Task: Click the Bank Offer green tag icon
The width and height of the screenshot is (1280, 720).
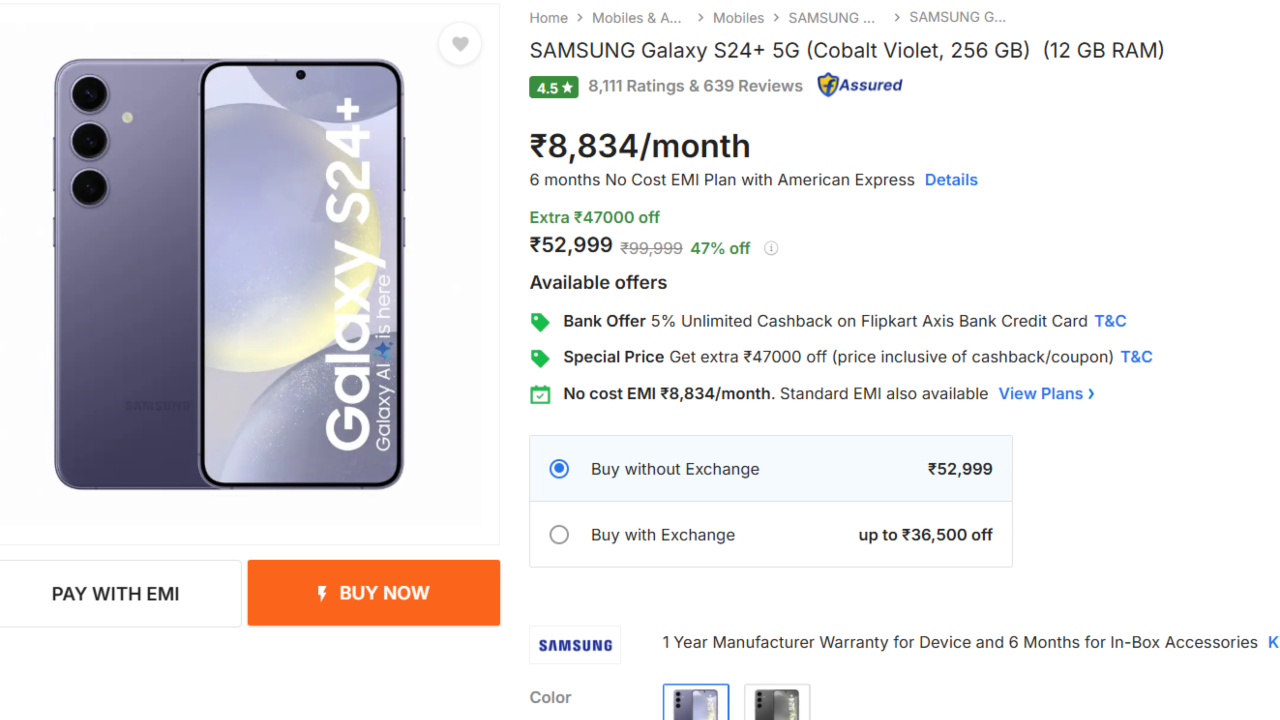Action: pos(540,322)
